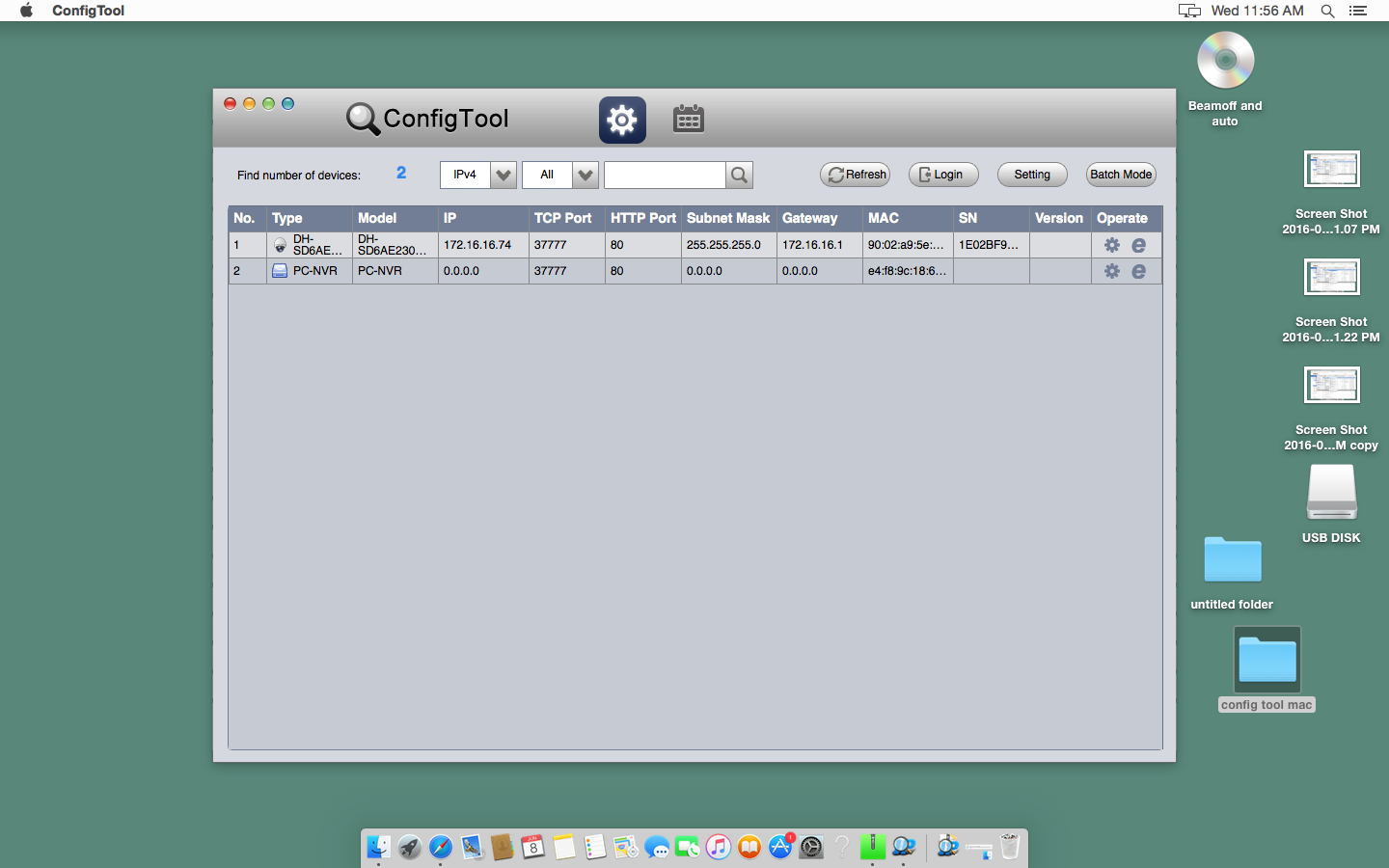Click the Batch Mode button
The width and height of the screenshot is (1389, 868).
(1121, 175)
